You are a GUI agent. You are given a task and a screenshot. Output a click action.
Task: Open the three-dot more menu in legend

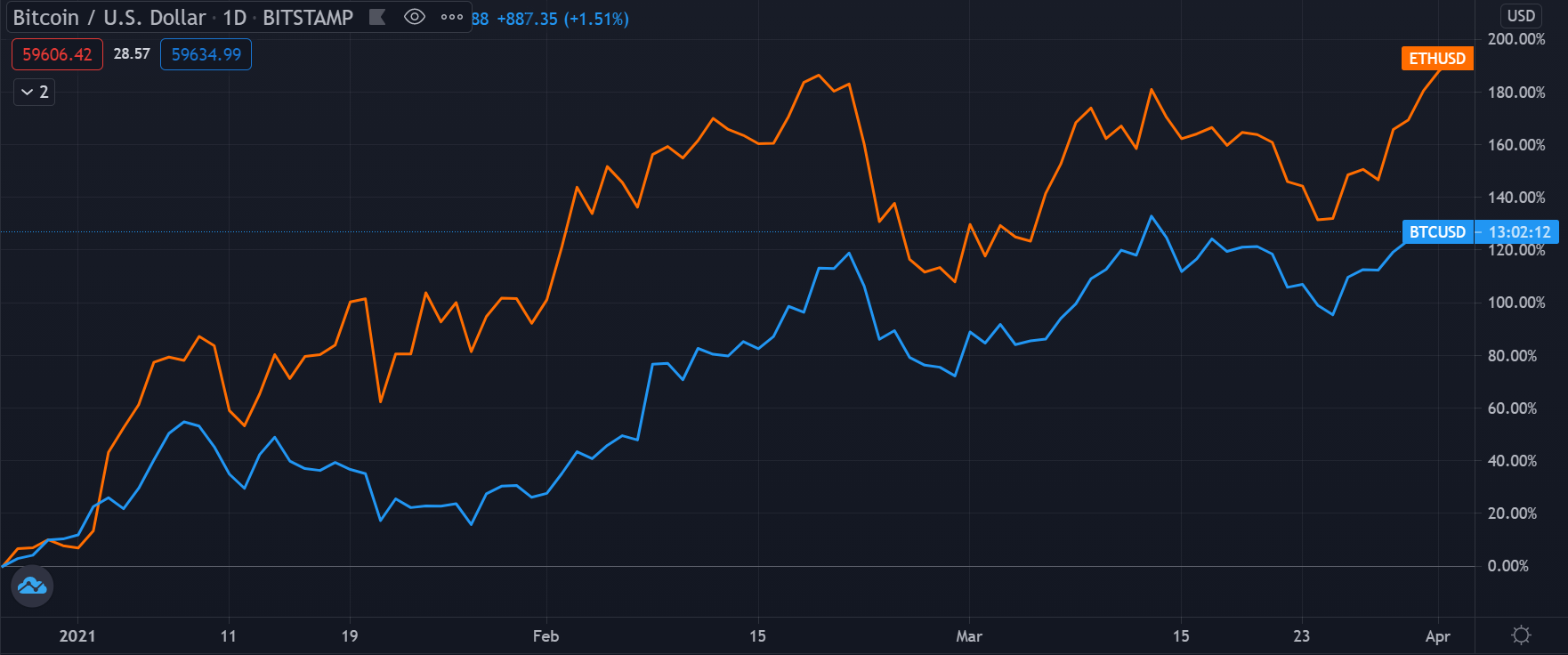coord(452,17)
